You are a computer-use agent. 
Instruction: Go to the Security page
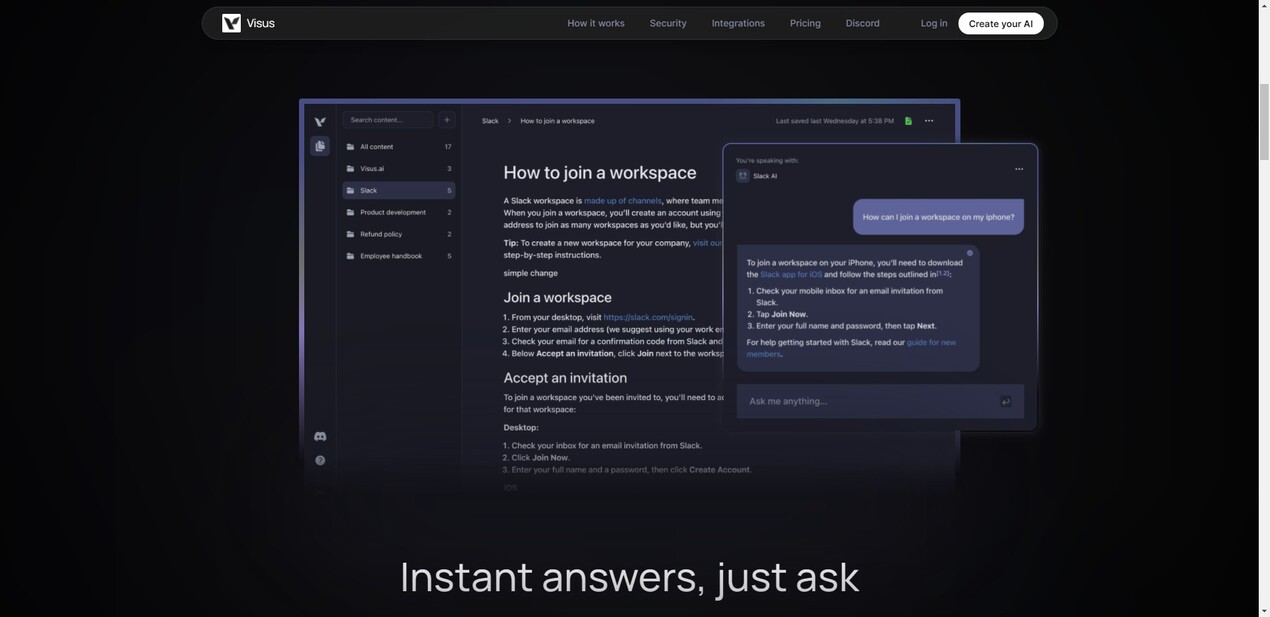tap(668, 23)
